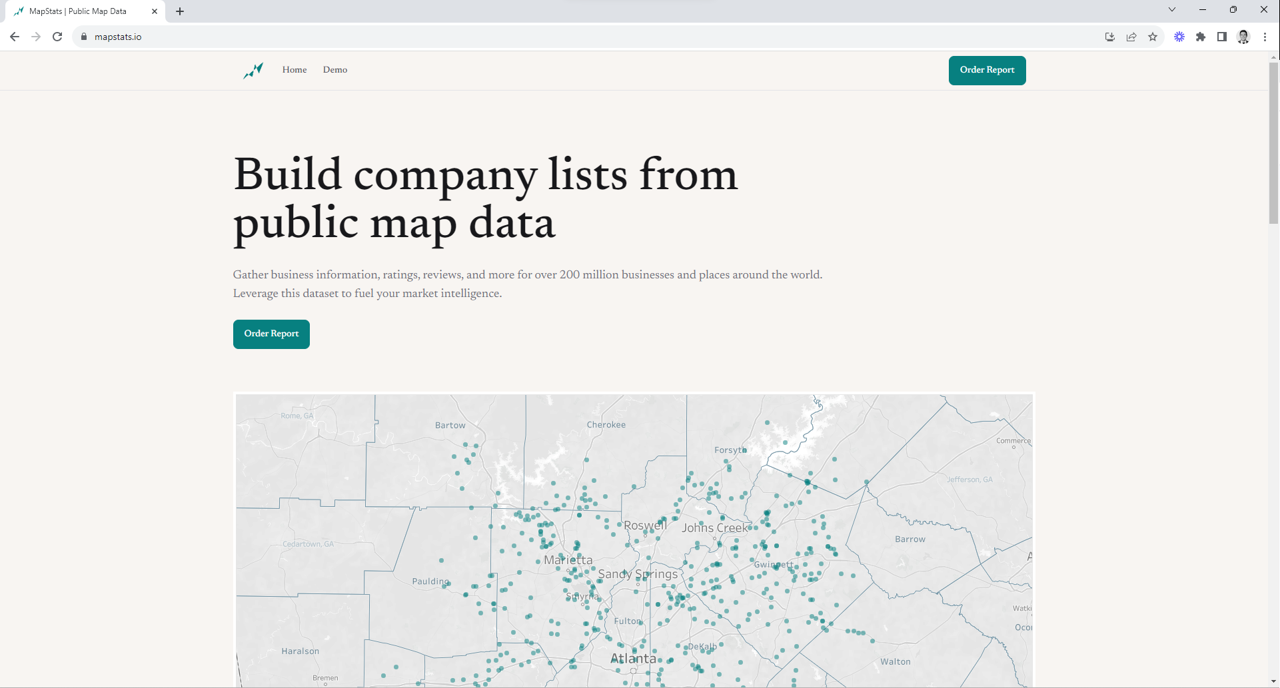Click the Haralson county label
This screenshot has height=688, width=1280.
pos(300,651)
